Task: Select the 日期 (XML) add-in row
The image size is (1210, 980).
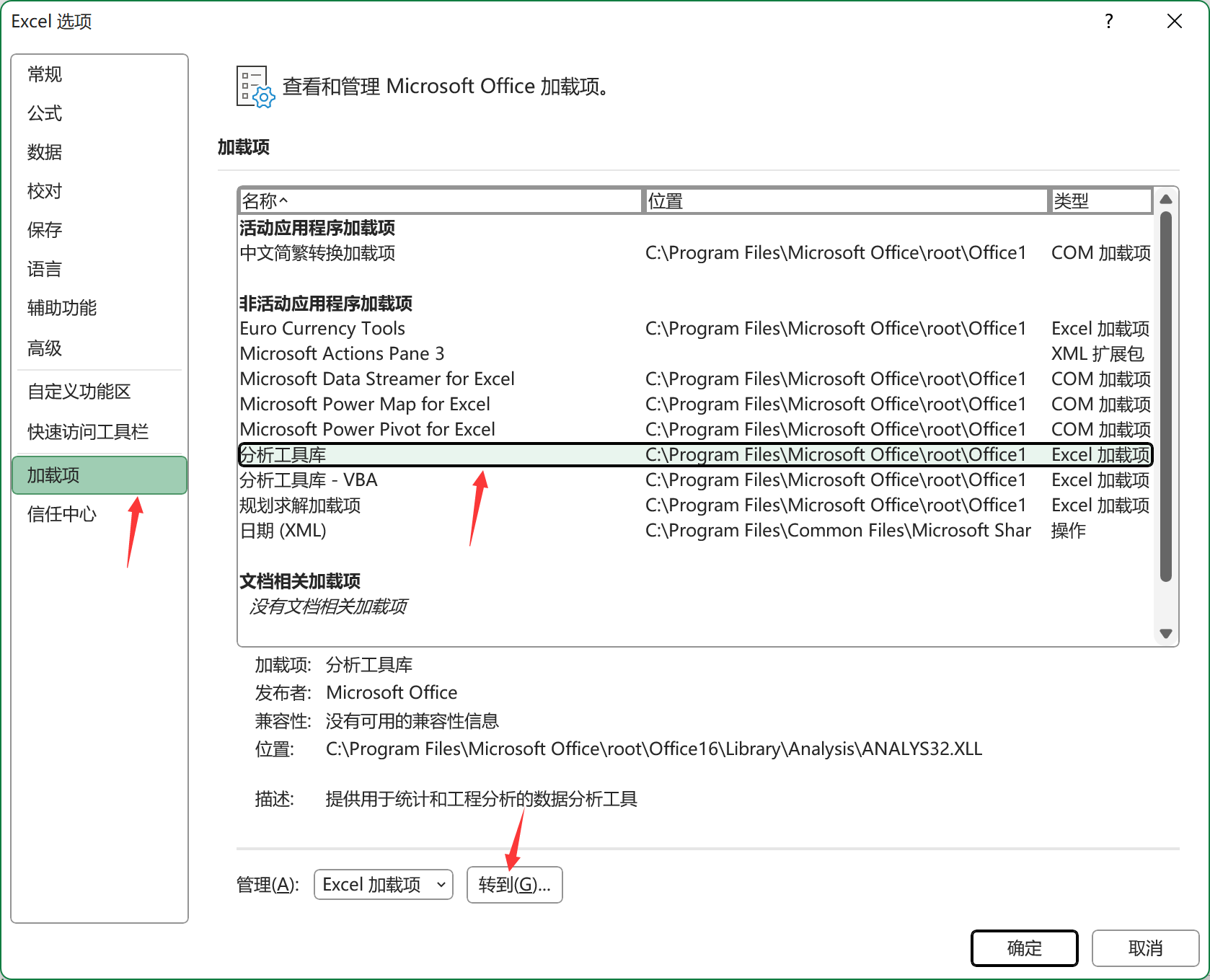Action: click(695, 531)
